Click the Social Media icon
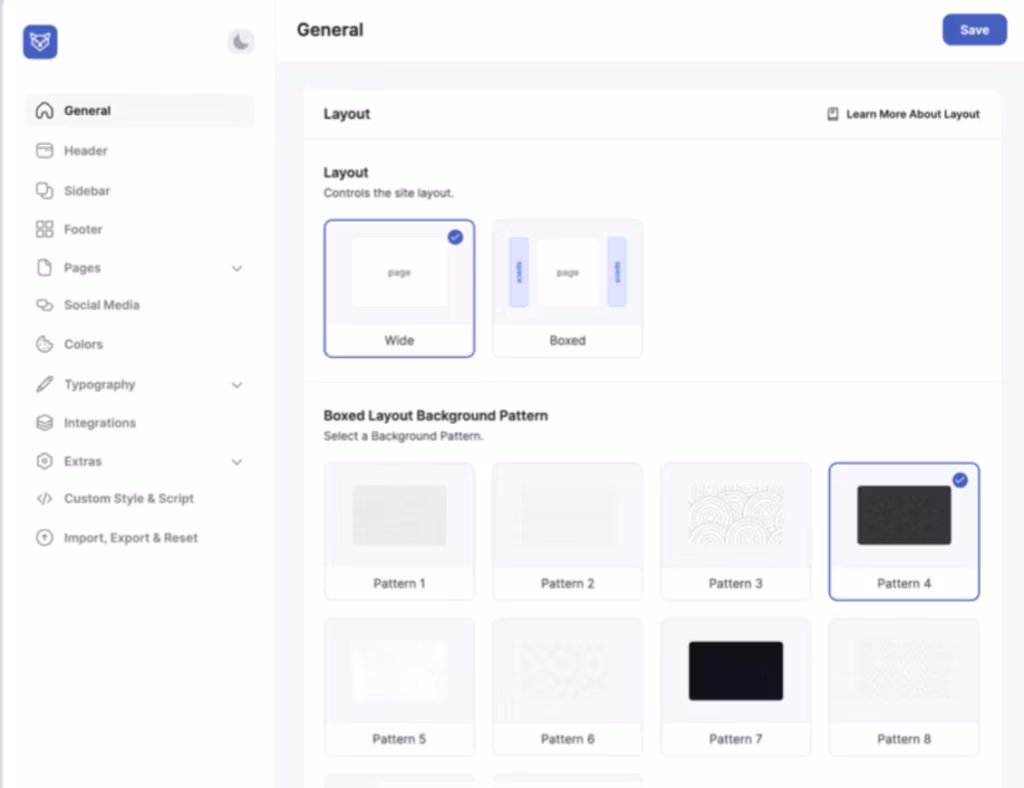 pyautogui.click(x=44, y=305)
